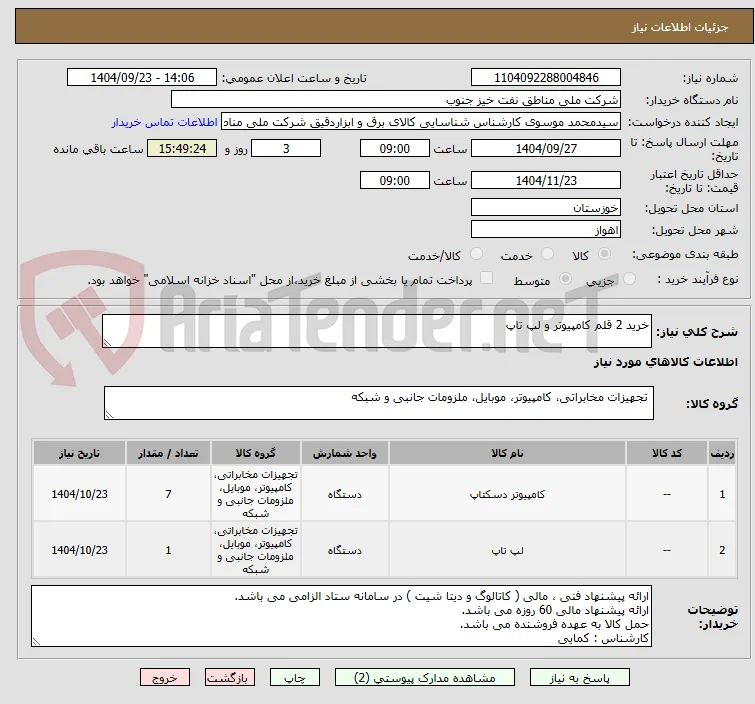This screenshot has height=704, width=755.
Task: Click quantity 1 in the laptop row
Action: click(x=168, y=550)
